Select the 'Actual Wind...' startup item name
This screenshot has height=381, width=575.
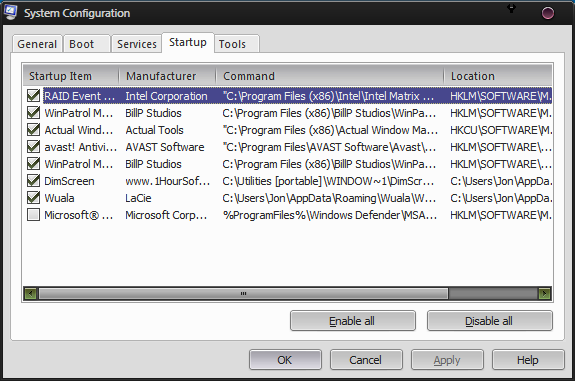78,130
